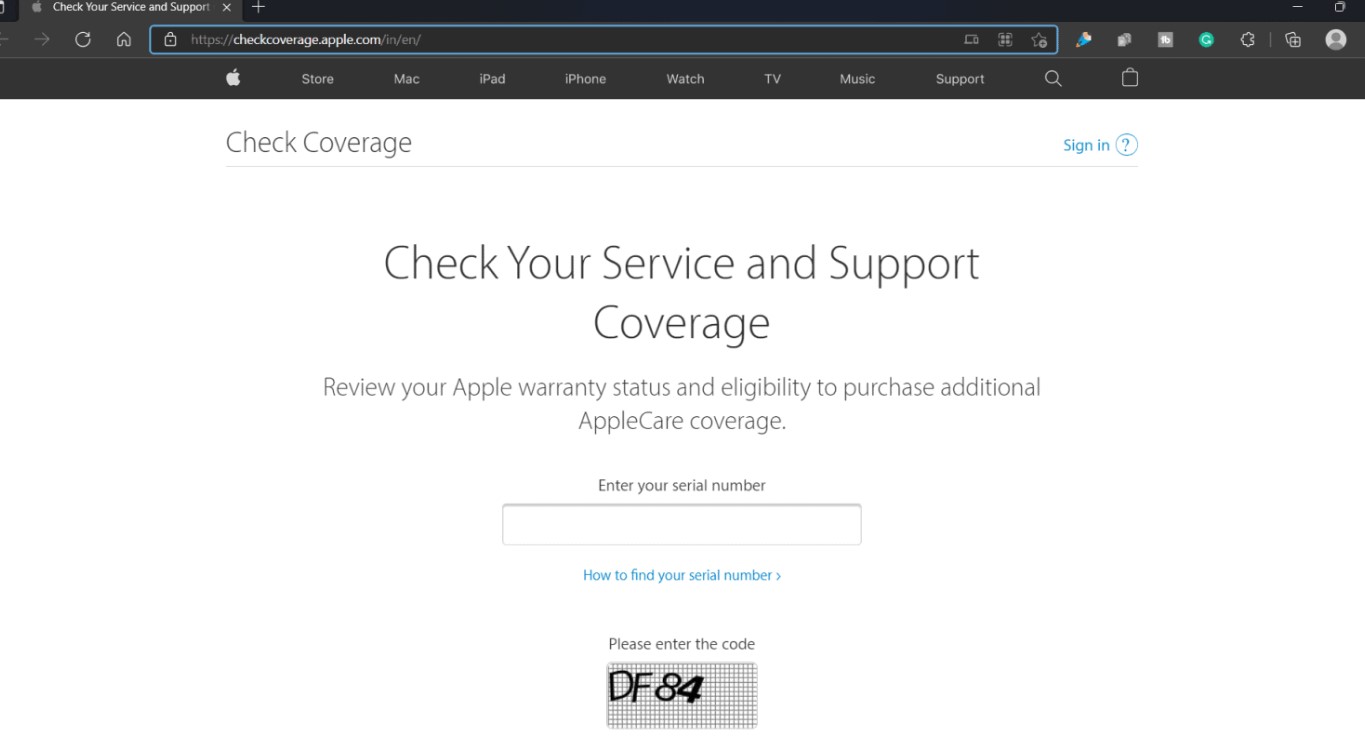Open the 'tb' extension icon
Image resolution: width=1365 pixels, height=743 pixels.
[1165, 40]
